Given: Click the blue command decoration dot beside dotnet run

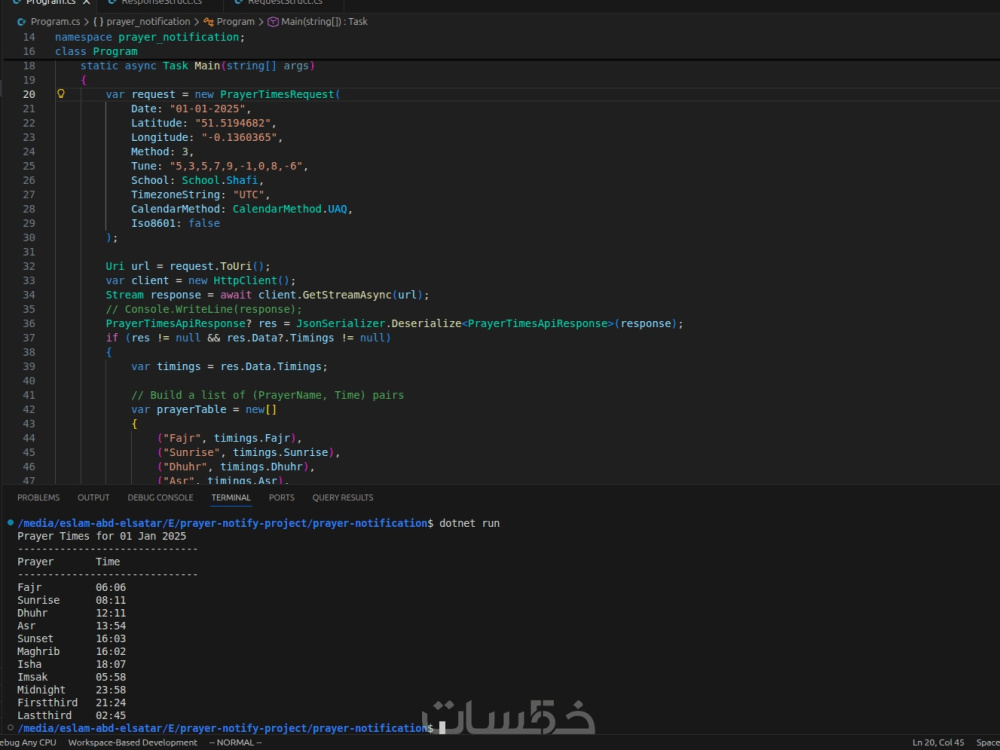Looking at the screenshot, I should coord(10,523).
